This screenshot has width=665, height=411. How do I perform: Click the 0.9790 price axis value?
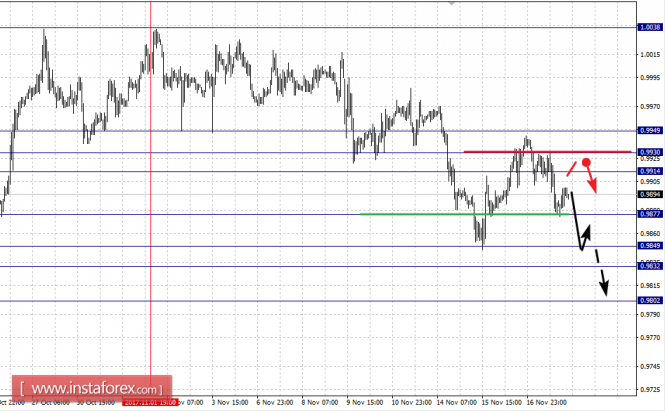pyautogui.click(x=650, y=314)
